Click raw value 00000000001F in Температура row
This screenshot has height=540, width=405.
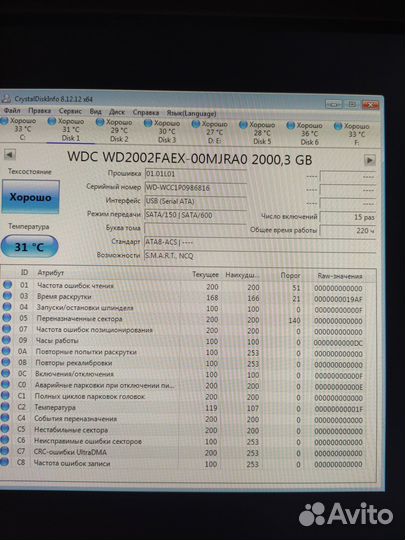click(x=339, y=409)
